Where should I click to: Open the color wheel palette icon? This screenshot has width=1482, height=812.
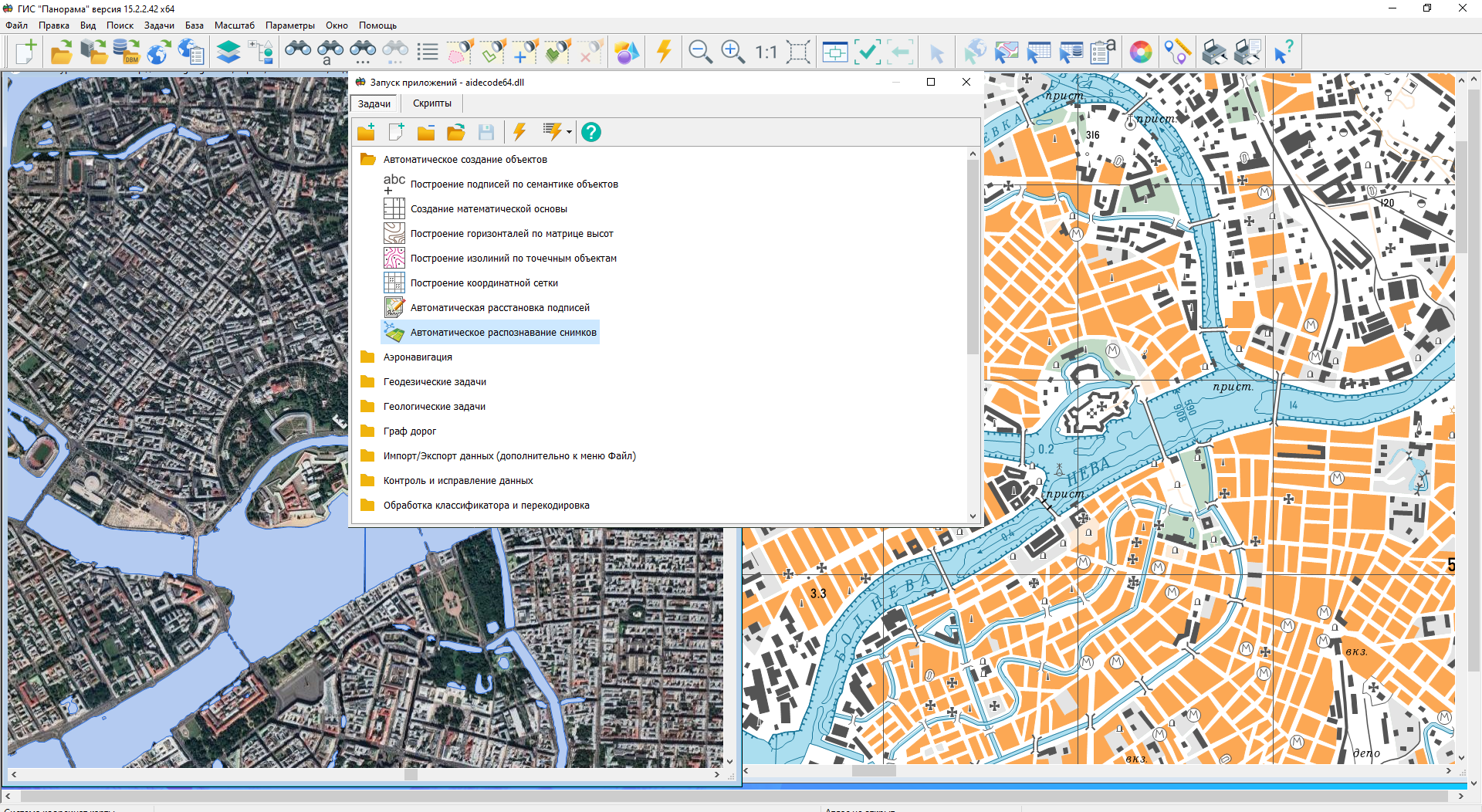click(1140, 52)
